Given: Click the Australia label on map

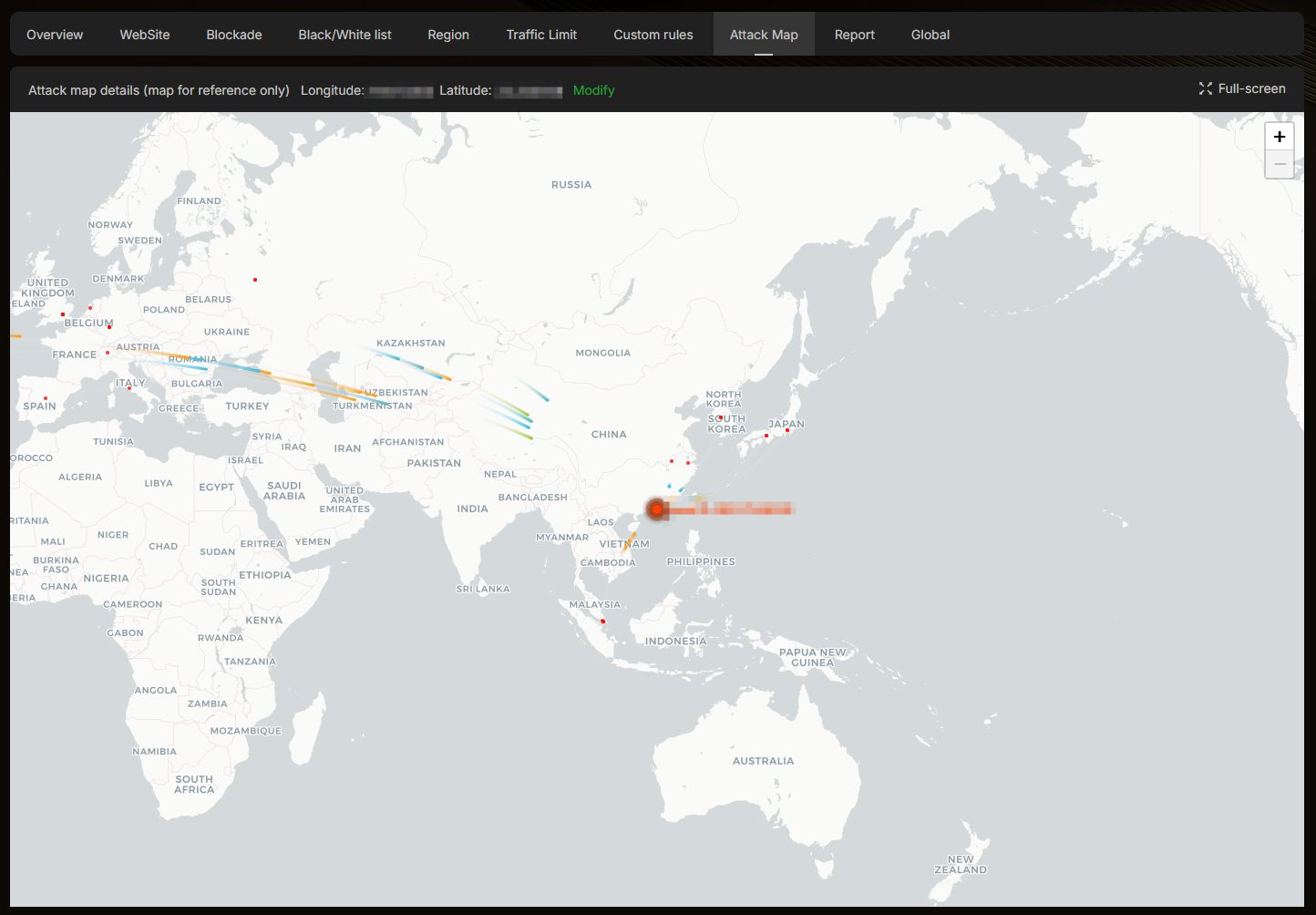Looking at the screenshot, I should [763, 761].
